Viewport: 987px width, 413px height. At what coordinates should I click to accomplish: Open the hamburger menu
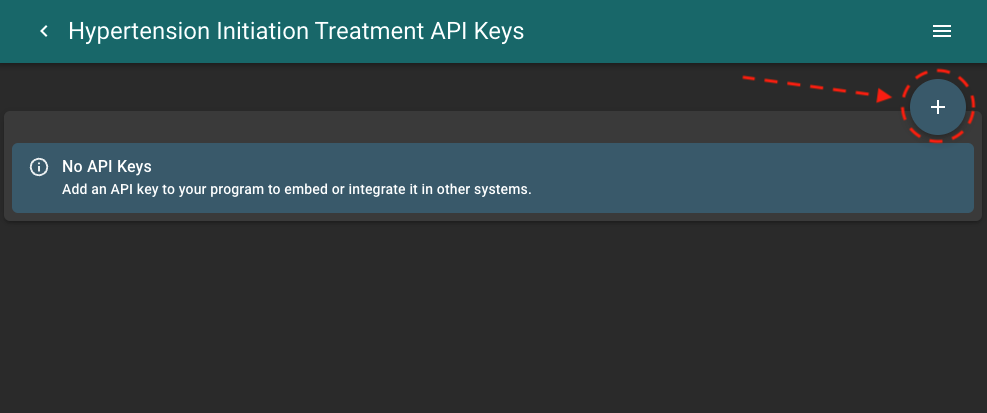(x=941, y=32)
